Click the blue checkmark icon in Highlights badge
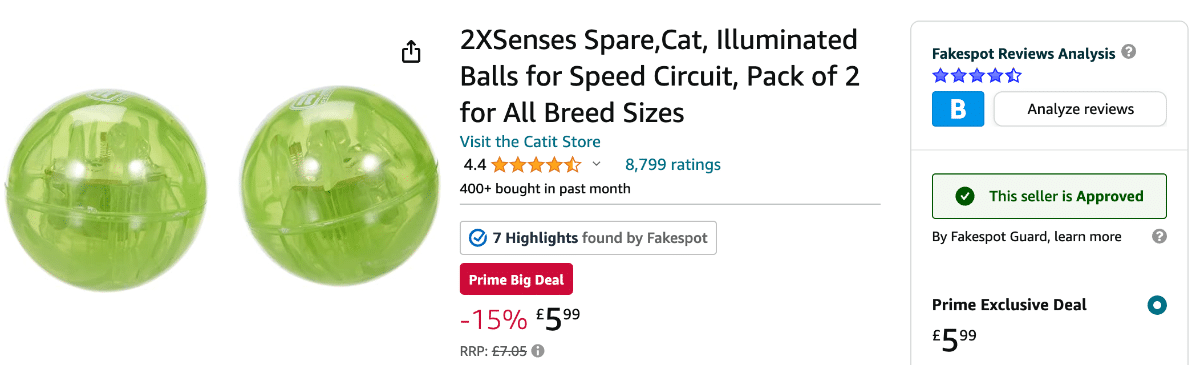 pyautogui.click(x=478, y=238)
